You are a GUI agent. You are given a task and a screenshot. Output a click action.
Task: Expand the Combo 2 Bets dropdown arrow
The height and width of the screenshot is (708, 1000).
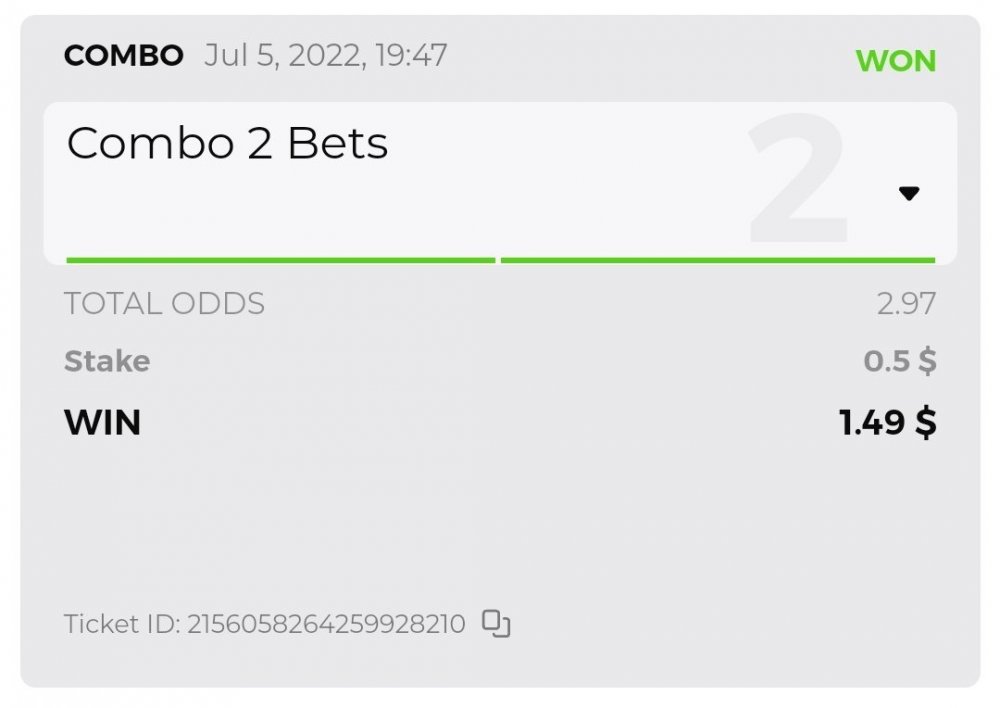coord(908,194)
